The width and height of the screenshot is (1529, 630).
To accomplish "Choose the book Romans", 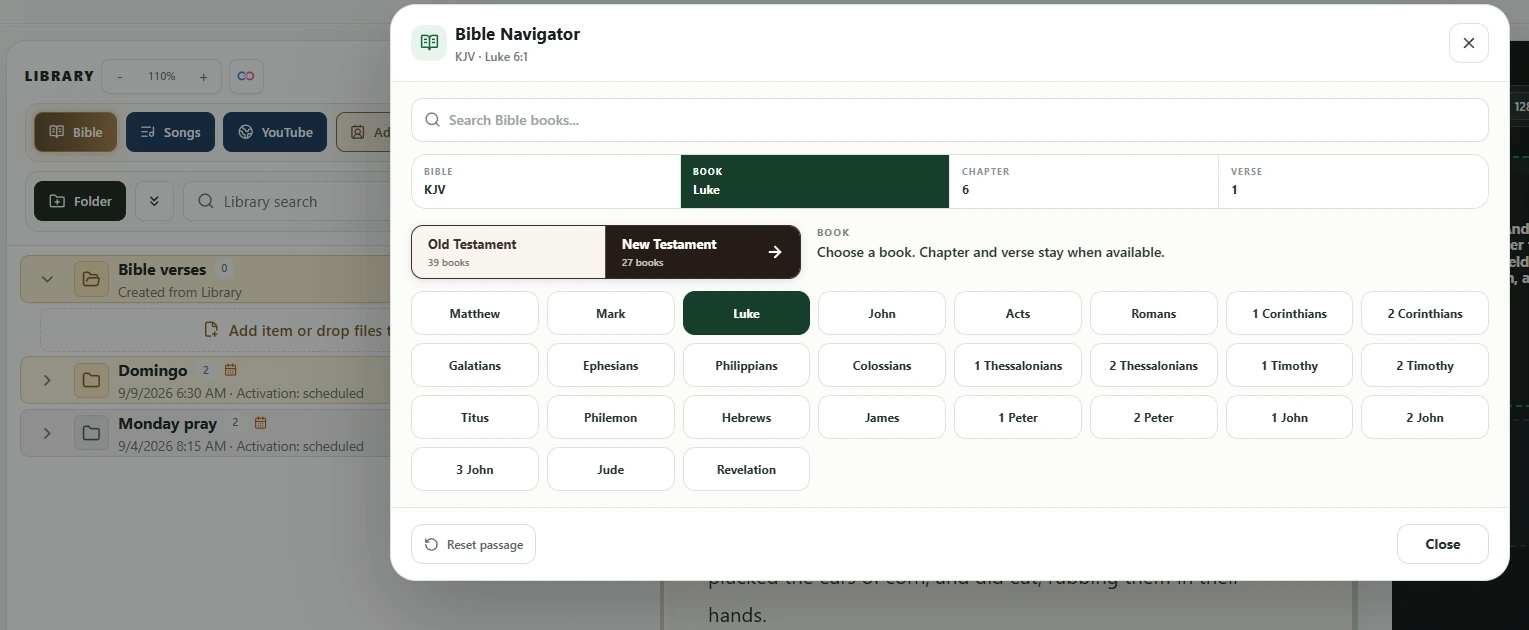I will click(1154, 313).
